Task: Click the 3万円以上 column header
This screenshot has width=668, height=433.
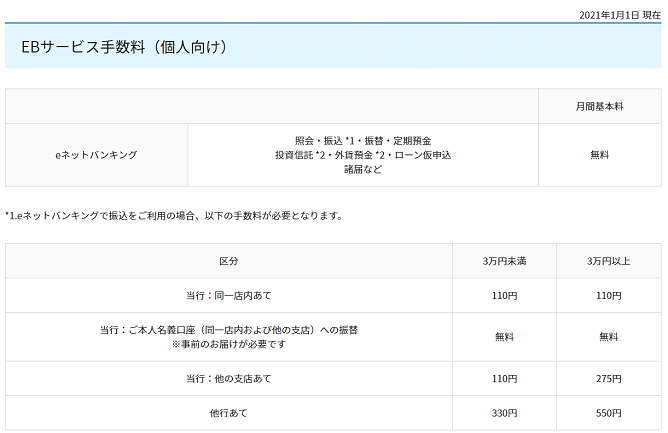Action: (609, 261)
